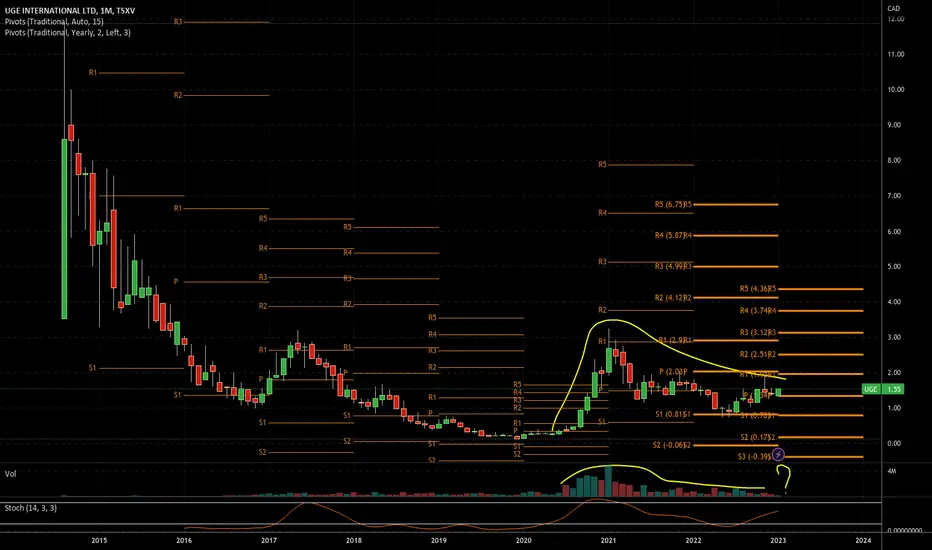Click the 2021 label on the time axis
The height and width of the screenshot is (550, 932).
[608, 540]
